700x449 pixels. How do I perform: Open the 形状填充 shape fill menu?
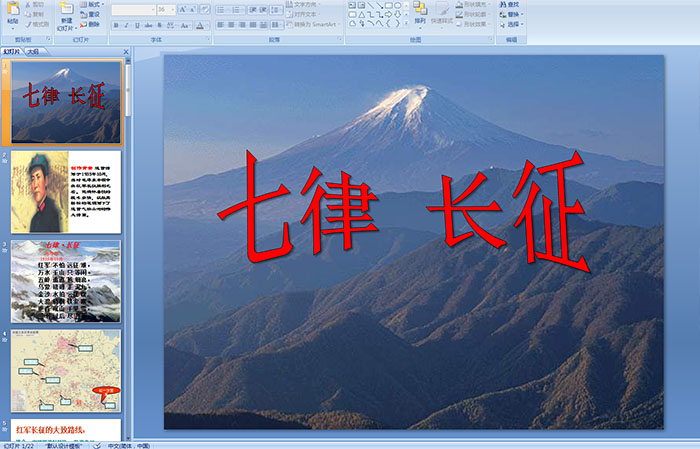pos(473,4)
